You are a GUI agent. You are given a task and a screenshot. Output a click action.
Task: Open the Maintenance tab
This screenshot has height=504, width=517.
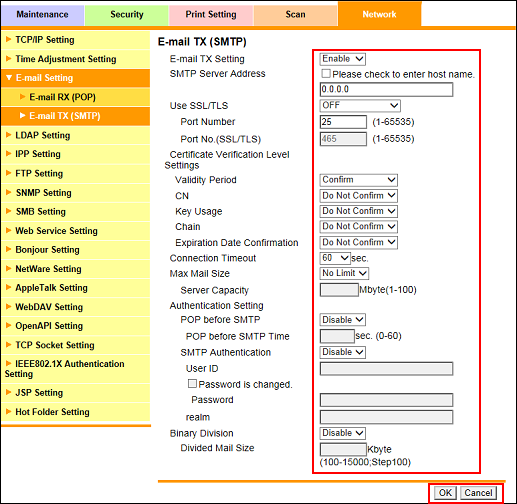coord(42,14)
